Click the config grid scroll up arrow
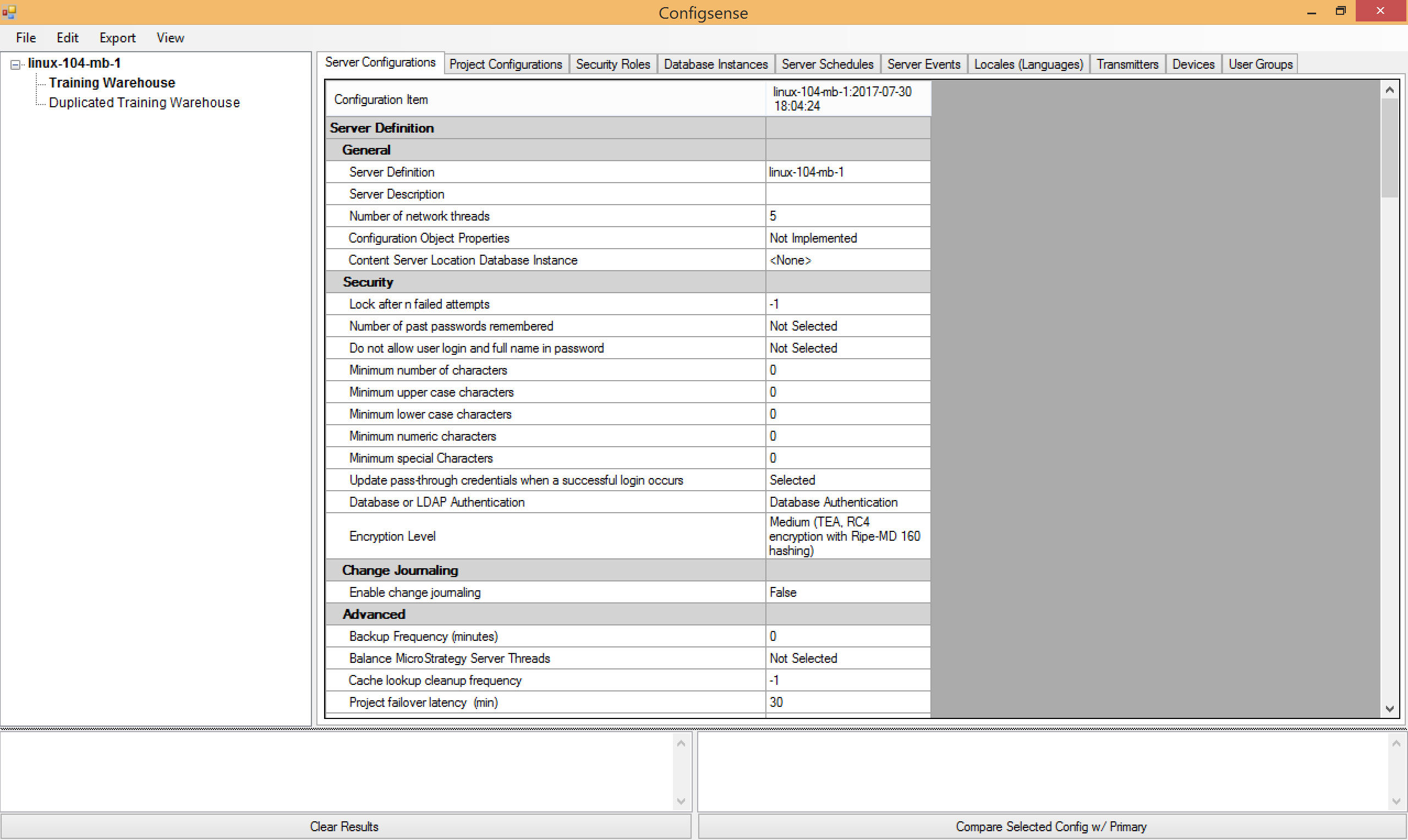 click(1389, 90)
